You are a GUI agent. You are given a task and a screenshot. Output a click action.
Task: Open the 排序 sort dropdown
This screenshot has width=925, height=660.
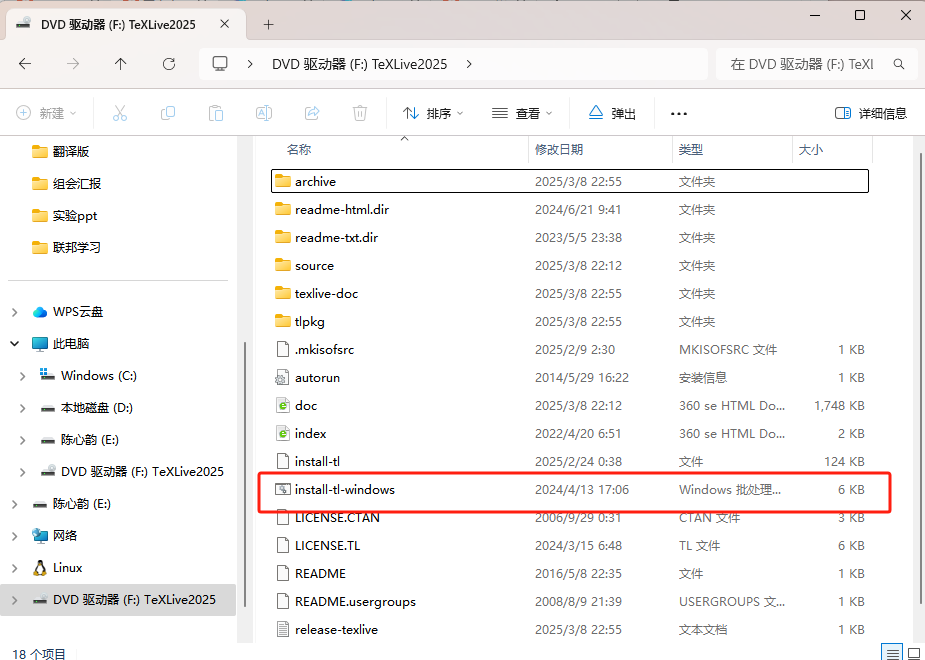pyautogui.click(x=433, y=113)
